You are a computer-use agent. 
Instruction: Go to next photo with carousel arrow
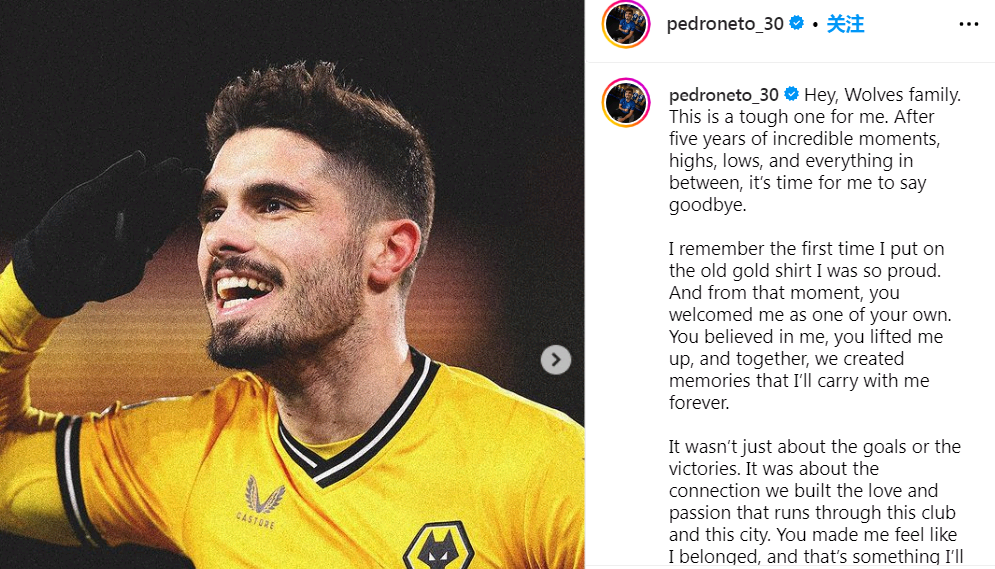click(x=556, y=360)
